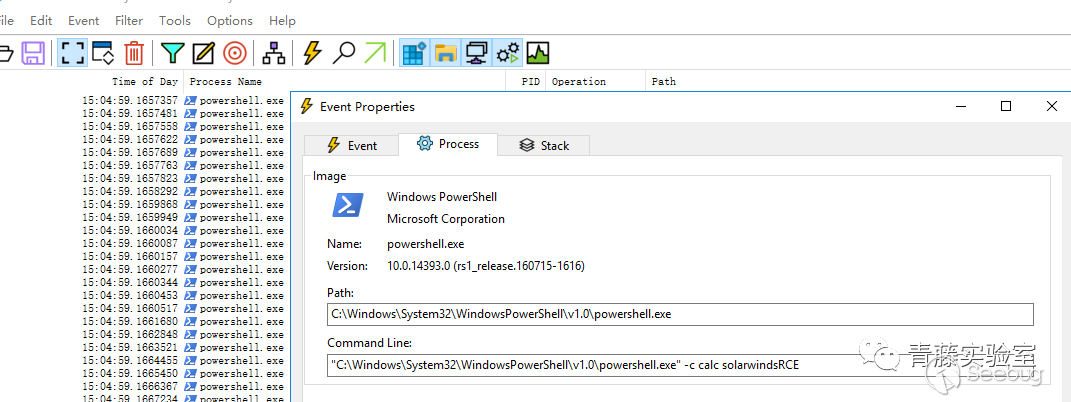Click the PID column header
This screenshot has width=1071, height=402.
pyautogui.click(x=531, y=81)
